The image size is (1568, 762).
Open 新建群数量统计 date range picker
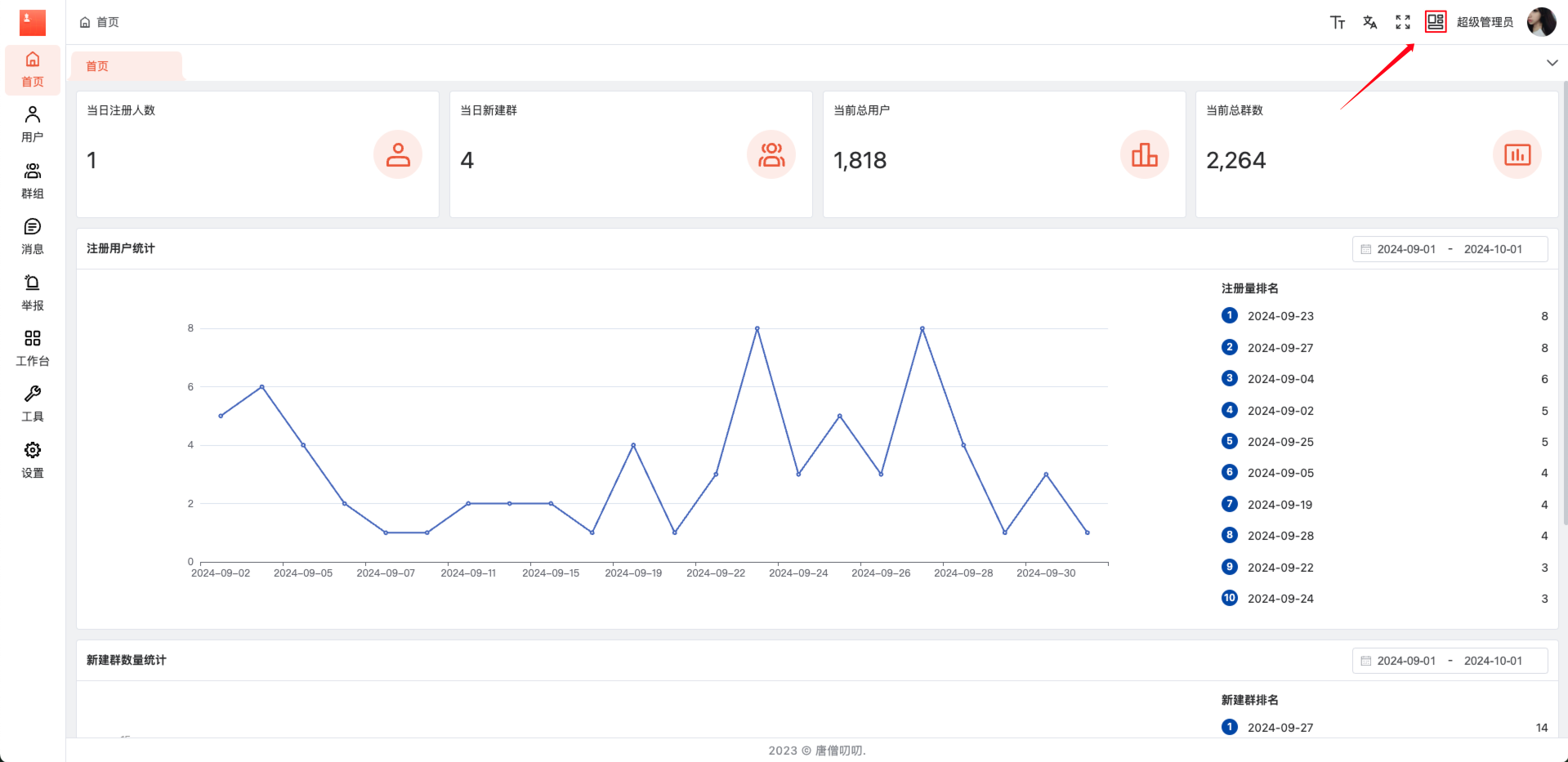(1450, 661)
